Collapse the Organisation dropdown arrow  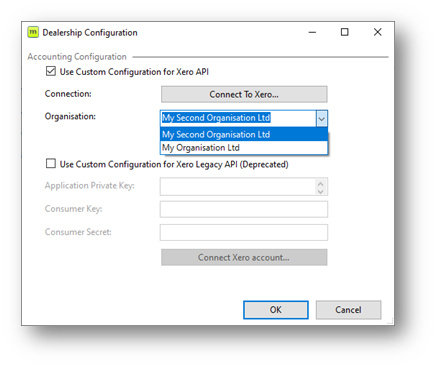pyautogui.click(x=322, y=119)
